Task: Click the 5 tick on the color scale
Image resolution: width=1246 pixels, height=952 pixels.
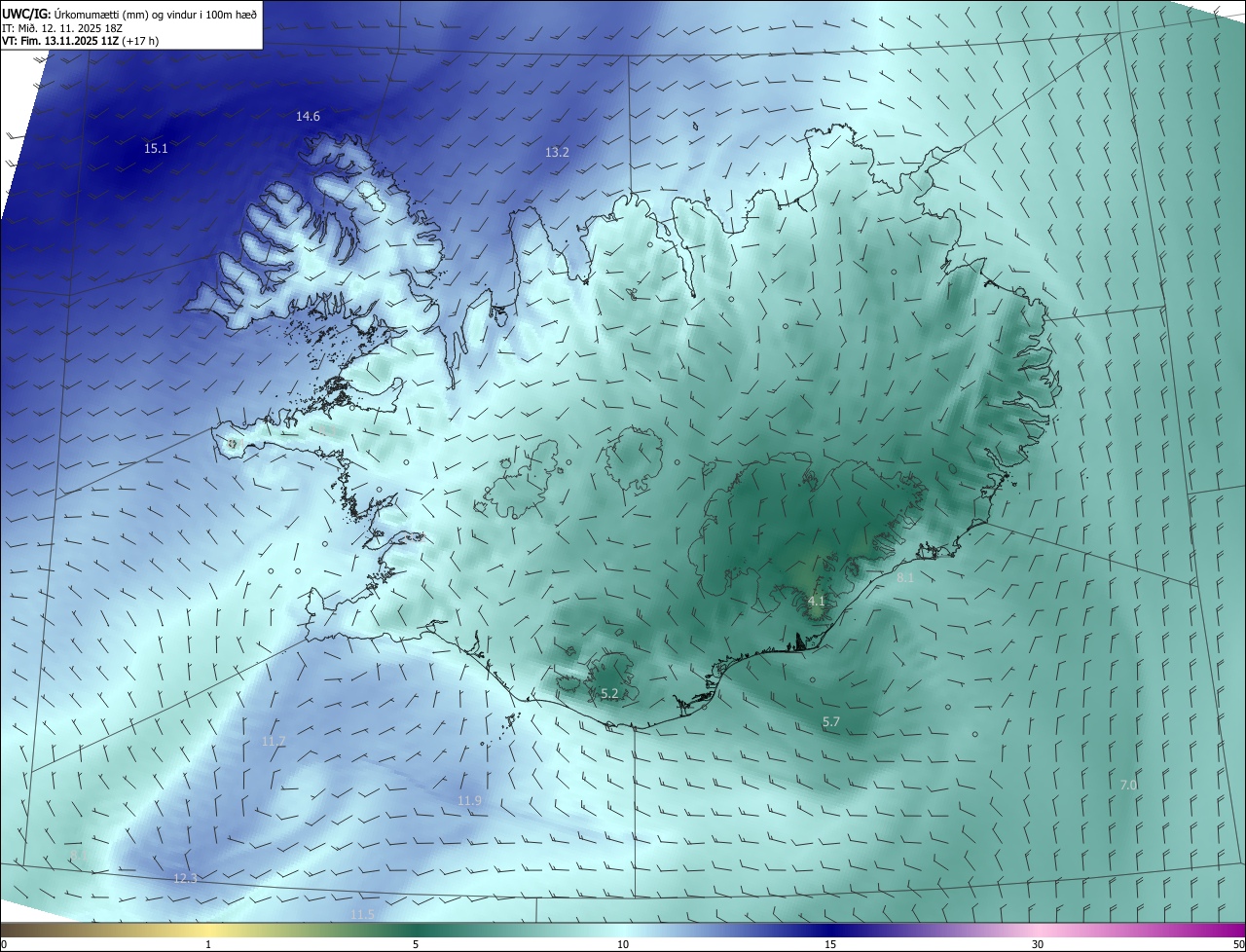Action: coord(416,944)
